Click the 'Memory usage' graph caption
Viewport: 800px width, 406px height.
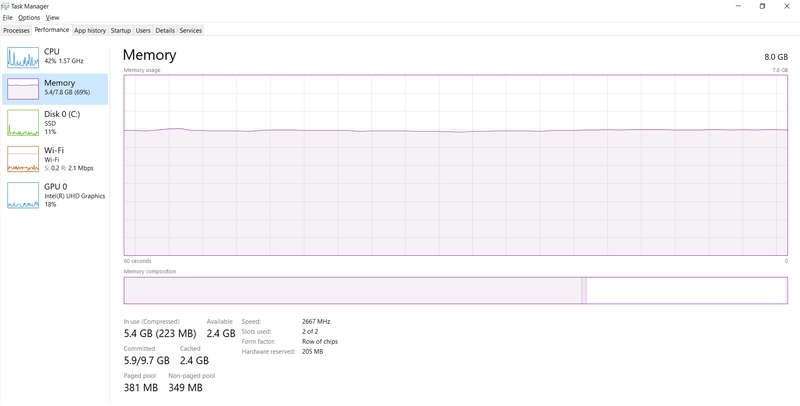pyautogui.click(x=142, y=70)
